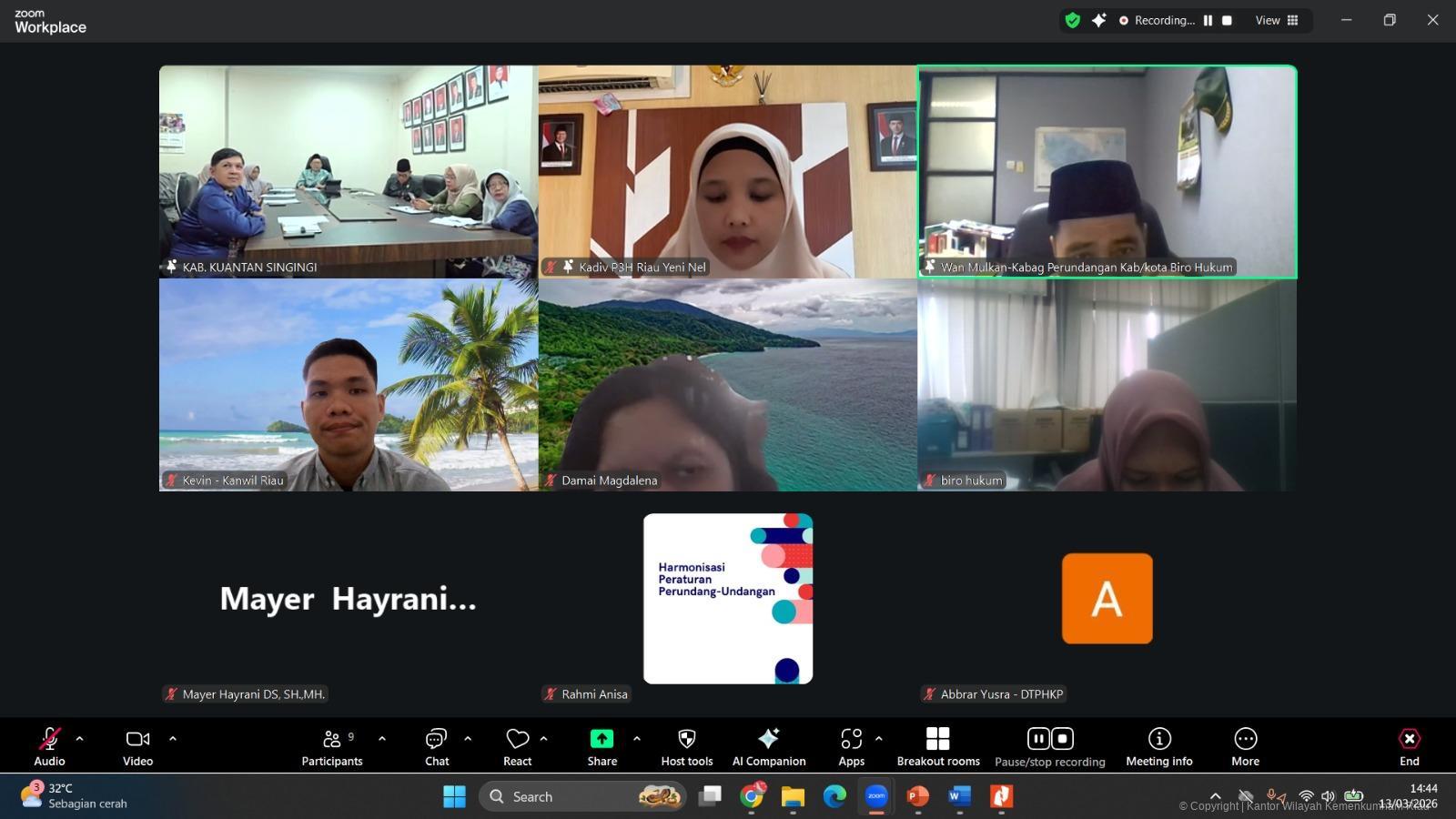This screenshot has height=819, width=1456.
Task: Click Pause/stop recording button
Action: [x=1050, y=745]
